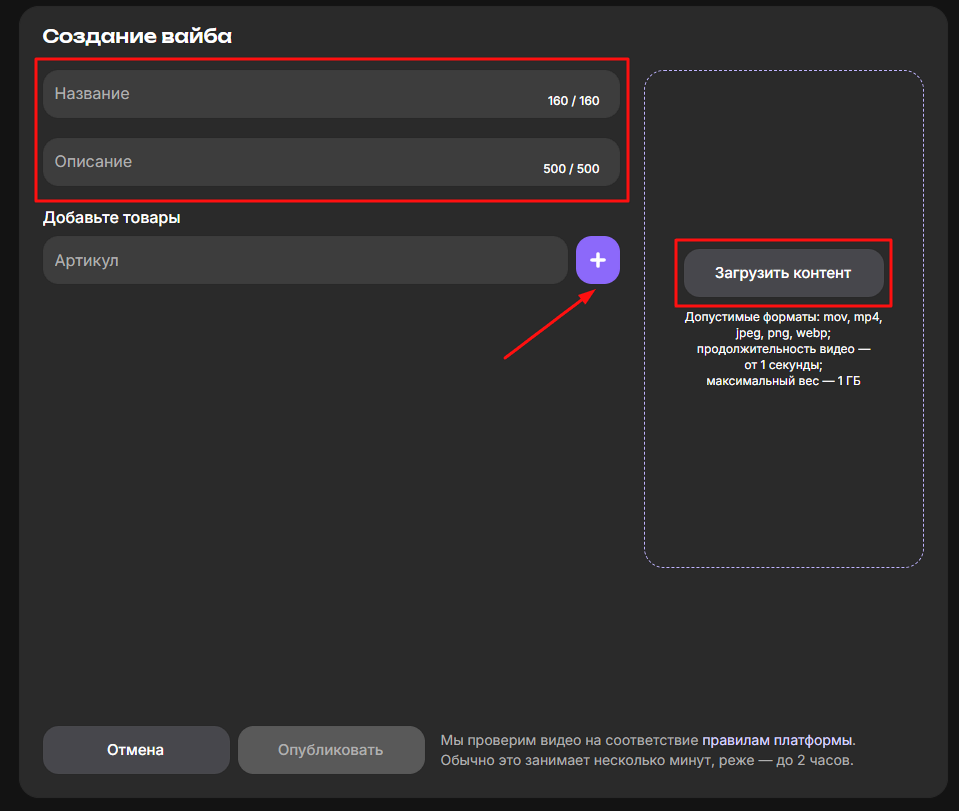959x811 pixels.
Task: Click the Обычно это занимает несколько минут text
Action: point(646,761)
